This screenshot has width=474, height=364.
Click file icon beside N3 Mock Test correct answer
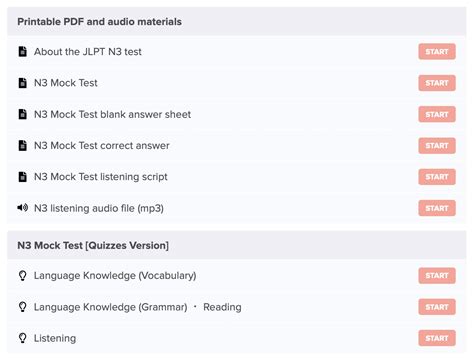22,145
